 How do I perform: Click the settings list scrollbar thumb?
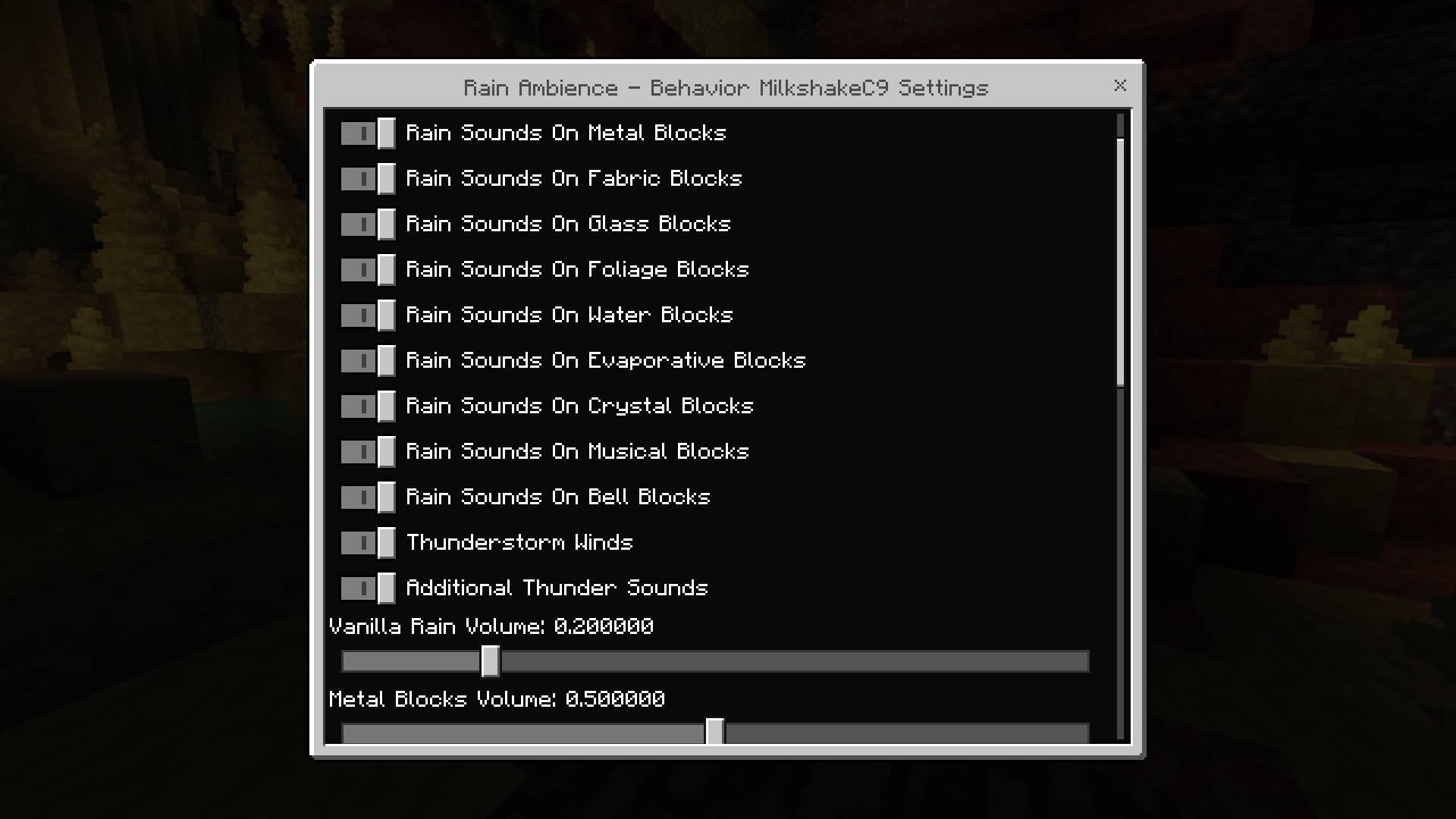[1121, 262]
